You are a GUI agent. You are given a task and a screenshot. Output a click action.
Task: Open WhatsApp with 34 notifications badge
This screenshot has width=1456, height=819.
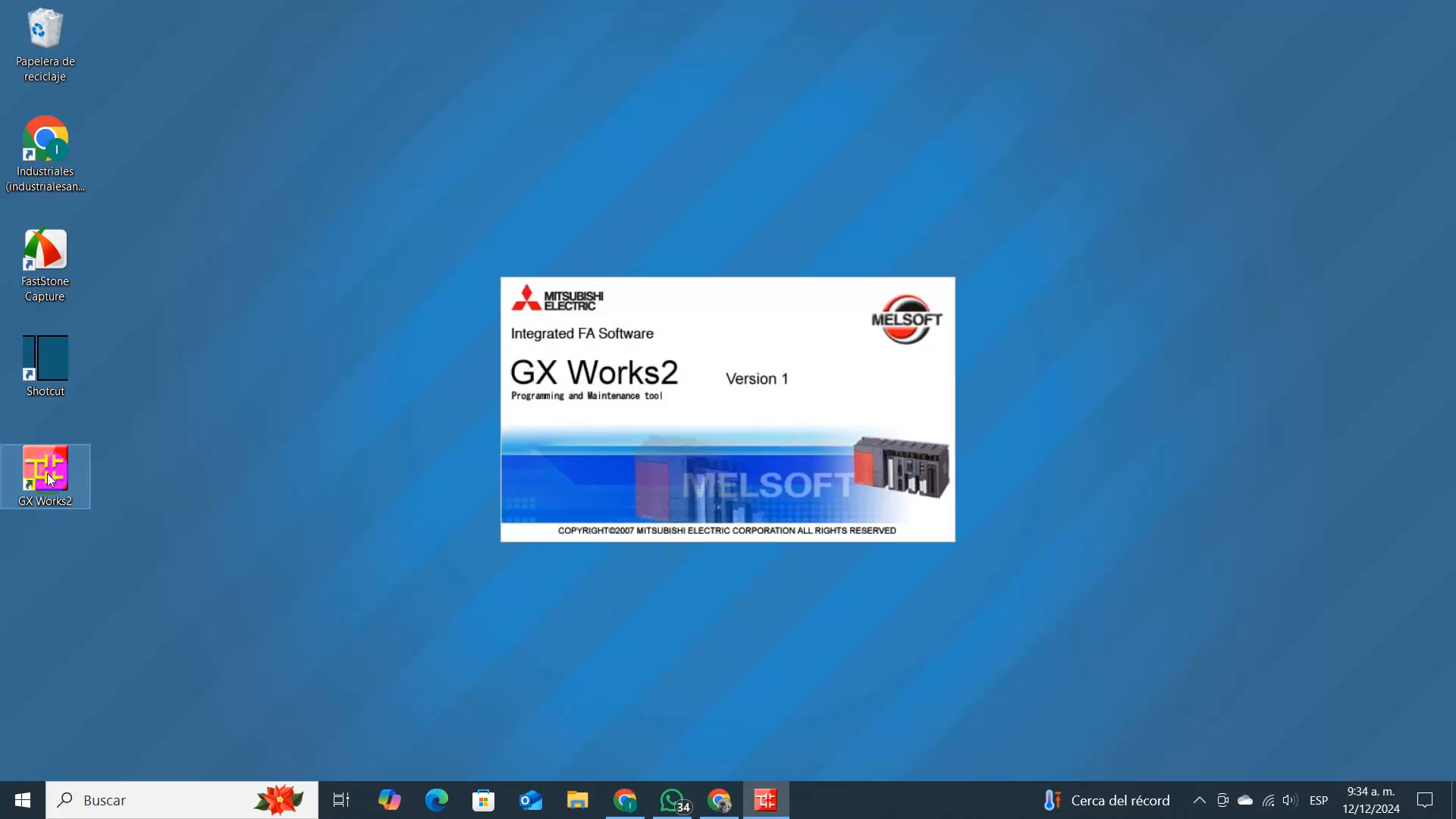[673, 800]
